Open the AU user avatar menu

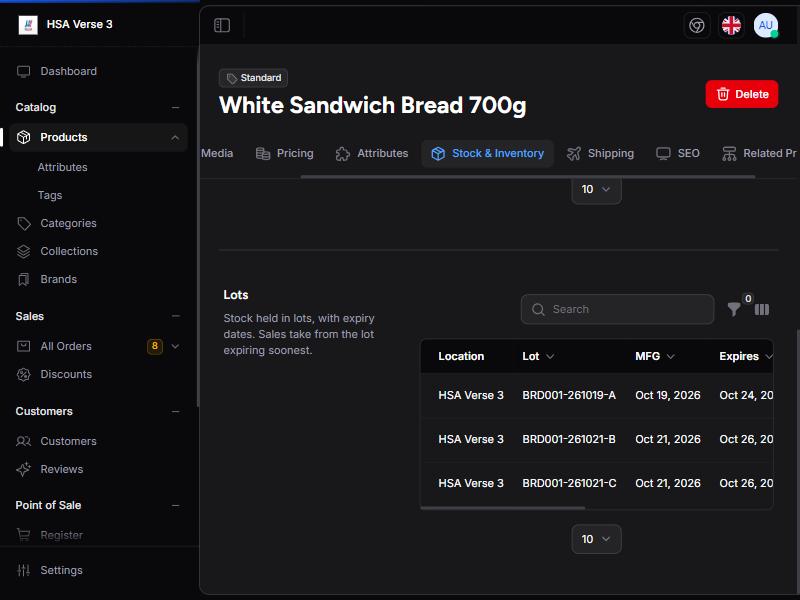point(766,25)
